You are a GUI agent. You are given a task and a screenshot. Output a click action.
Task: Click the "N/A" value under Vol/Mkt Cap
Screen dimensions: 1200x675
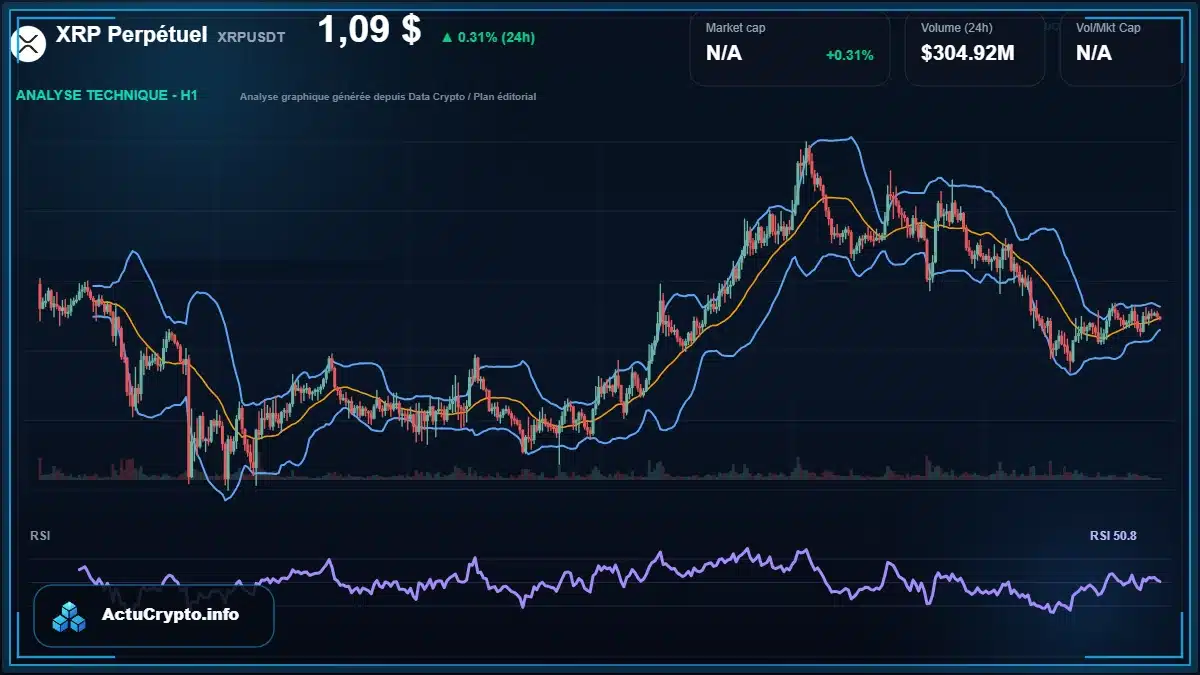(1094, 54)
